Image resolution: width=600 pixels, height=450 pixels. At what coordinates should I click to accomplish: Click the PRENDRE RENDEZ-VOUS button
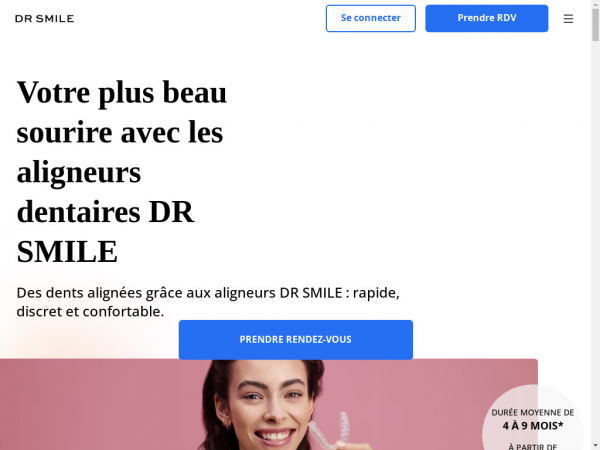[295, 340]
